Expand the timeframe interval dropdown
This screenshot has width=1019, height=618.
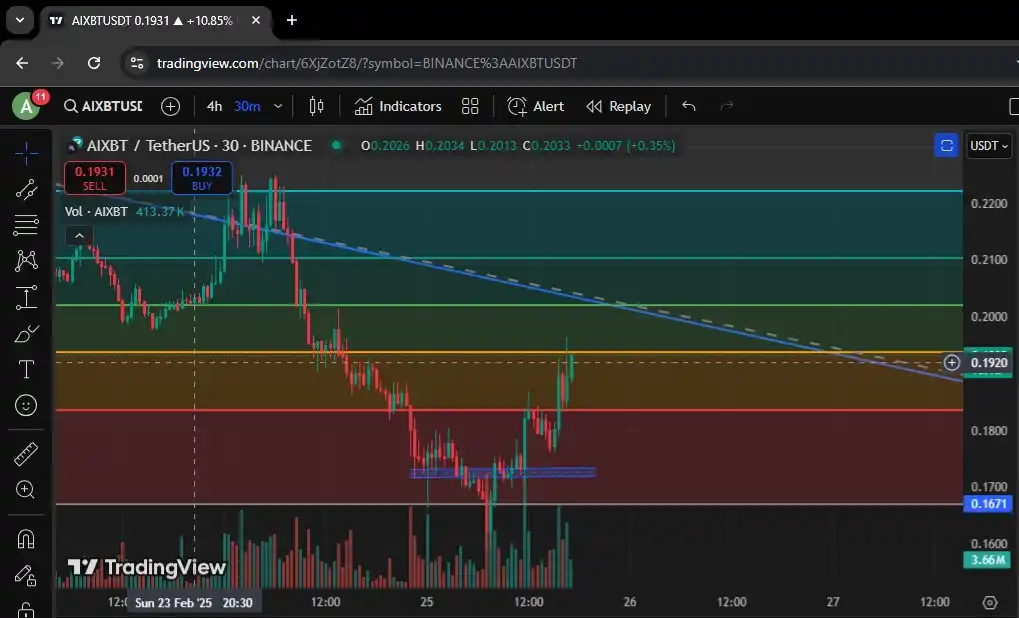278,106
